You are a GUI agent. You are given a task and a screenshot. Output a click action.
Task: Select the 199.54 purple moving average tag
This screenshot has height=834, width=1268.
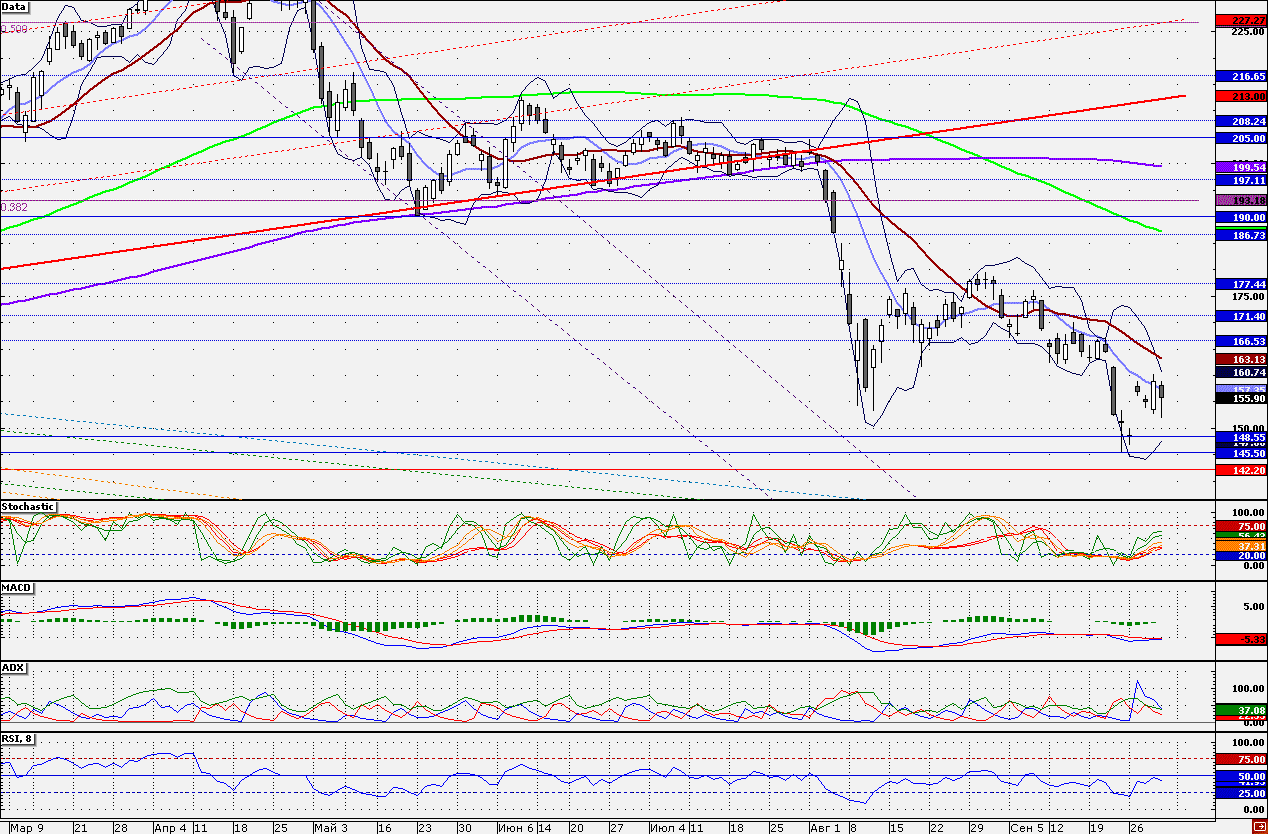tap(1240, 167)
